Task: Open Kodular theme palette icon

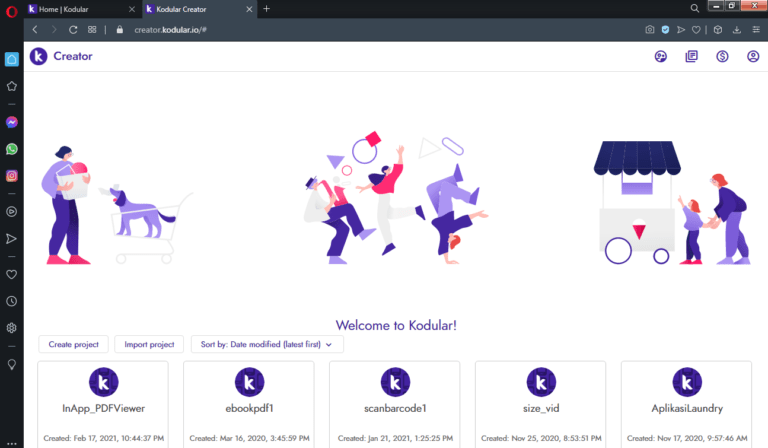Action: (661, 57)
